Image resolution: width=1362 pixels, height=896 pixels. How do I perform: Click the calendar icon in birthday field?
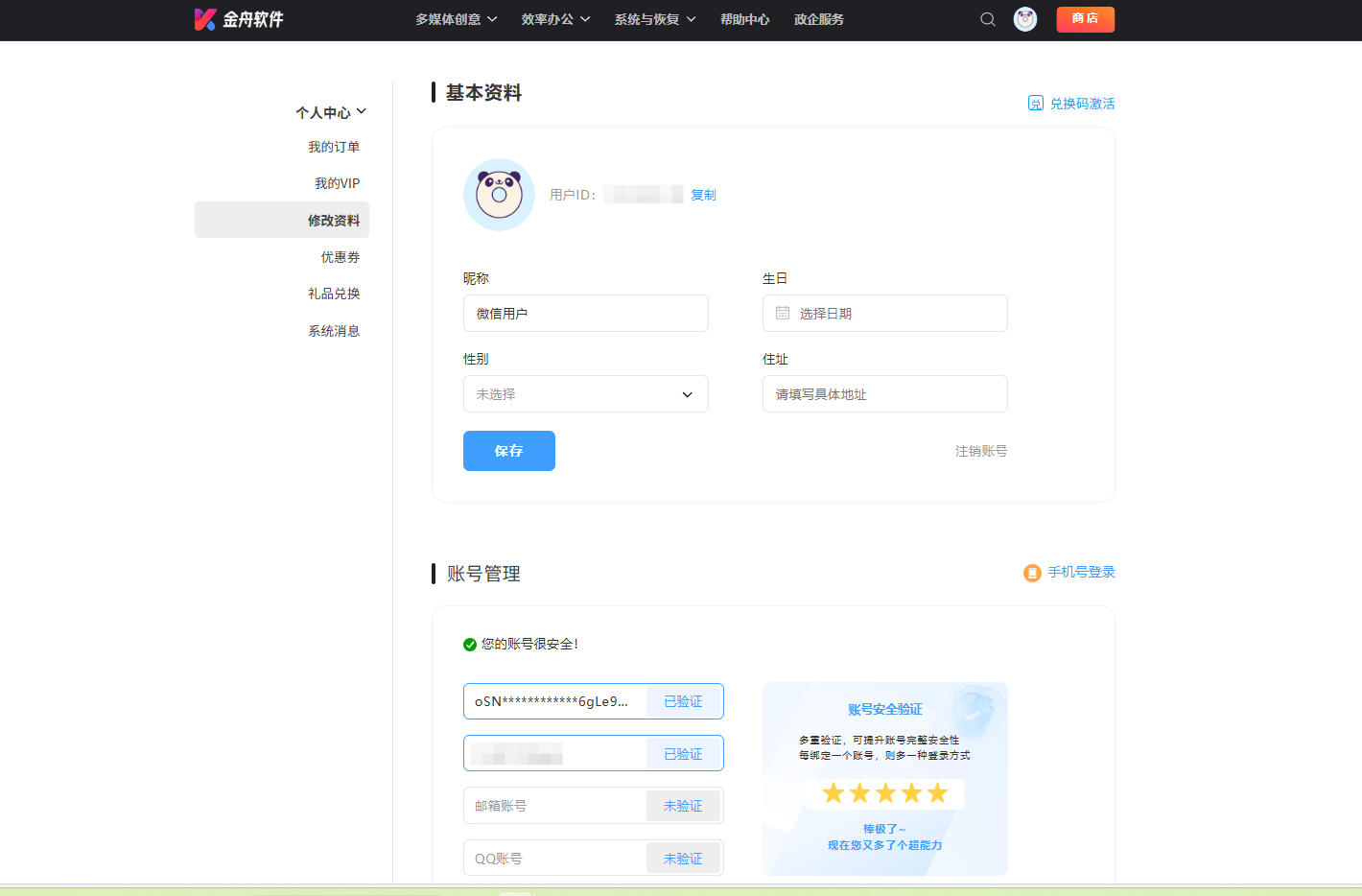[x=783, y=314]
